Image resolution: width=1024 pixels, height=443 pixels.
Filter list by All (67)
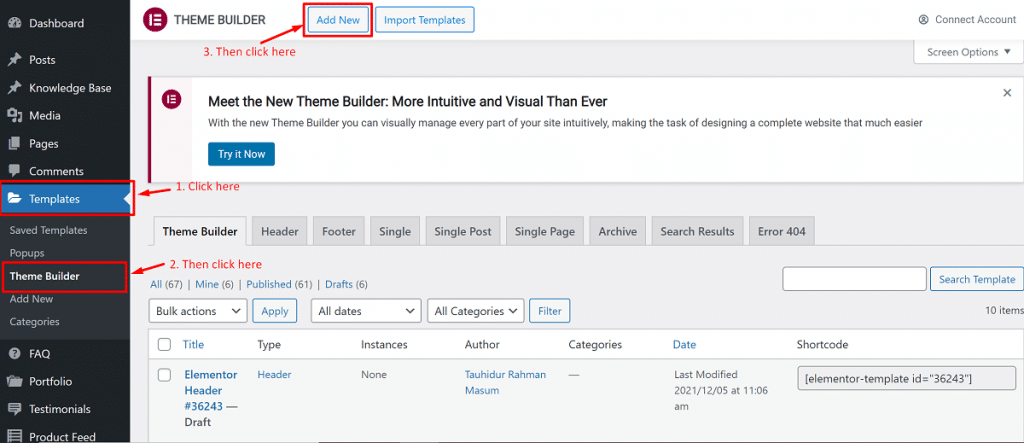166,284
